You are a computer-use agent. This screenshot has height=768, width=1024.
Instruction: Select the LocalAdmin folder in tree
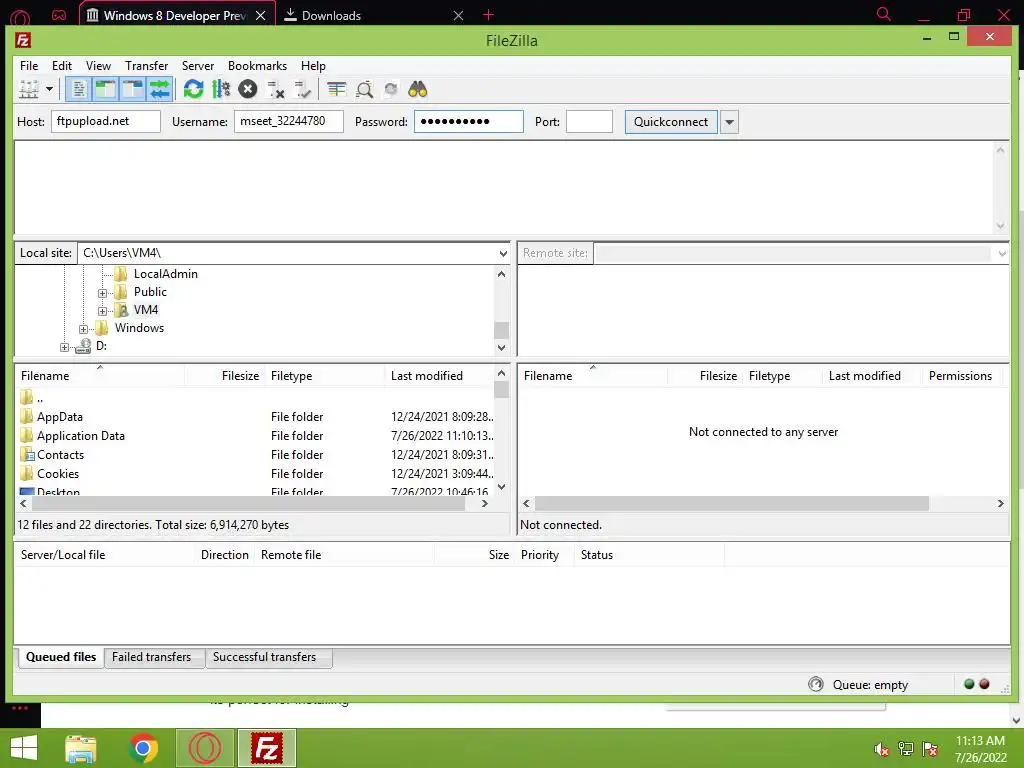pyautogui.click(x=165, y=274)
